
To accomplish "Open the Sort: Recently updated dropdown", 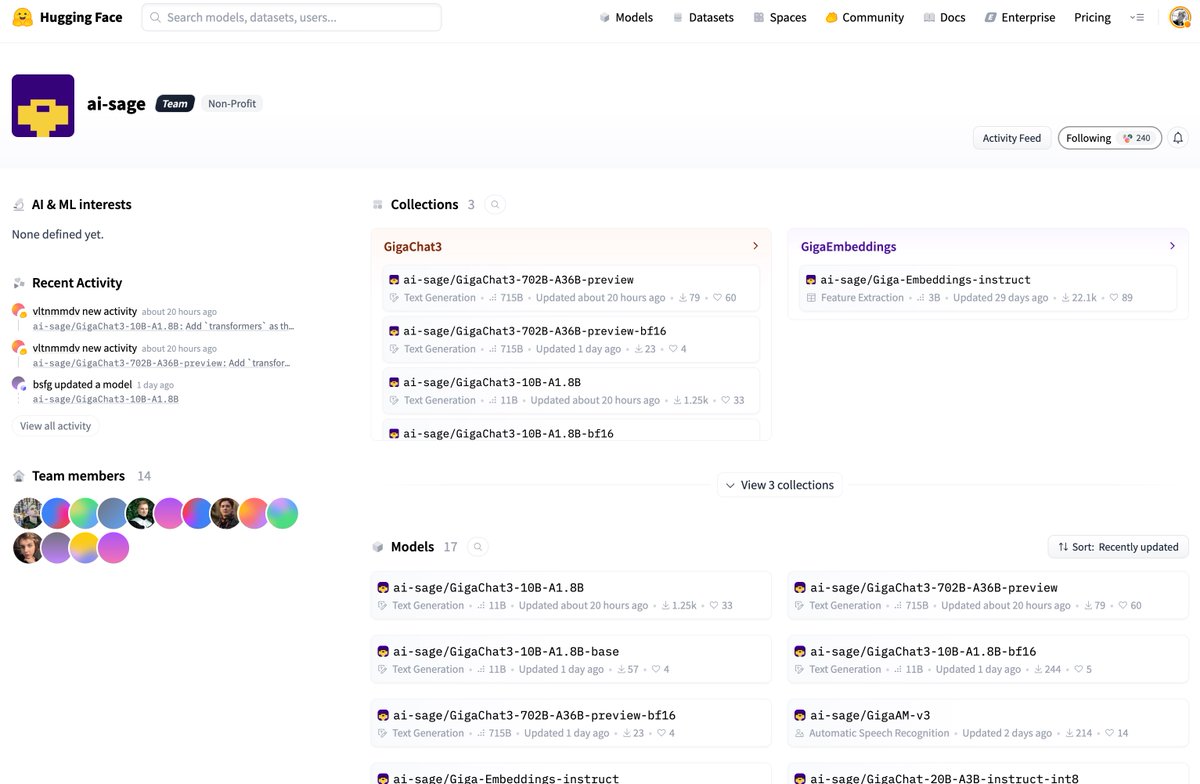I will pyautogui.click(x=1118, y=547).
